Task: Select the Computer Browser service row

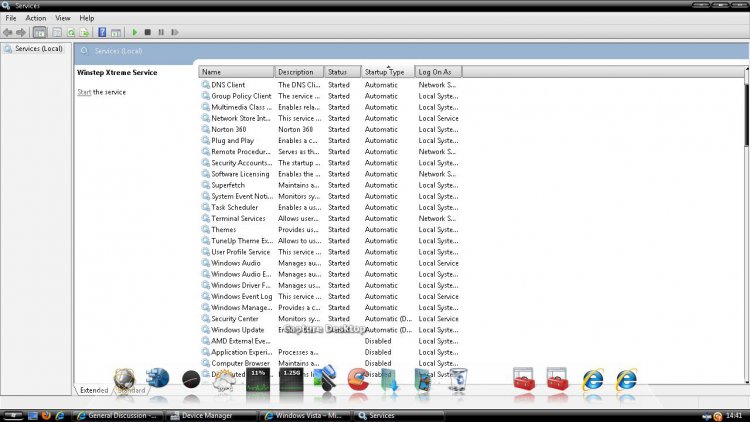Action: pyautogui.click(x=330, y=363)
